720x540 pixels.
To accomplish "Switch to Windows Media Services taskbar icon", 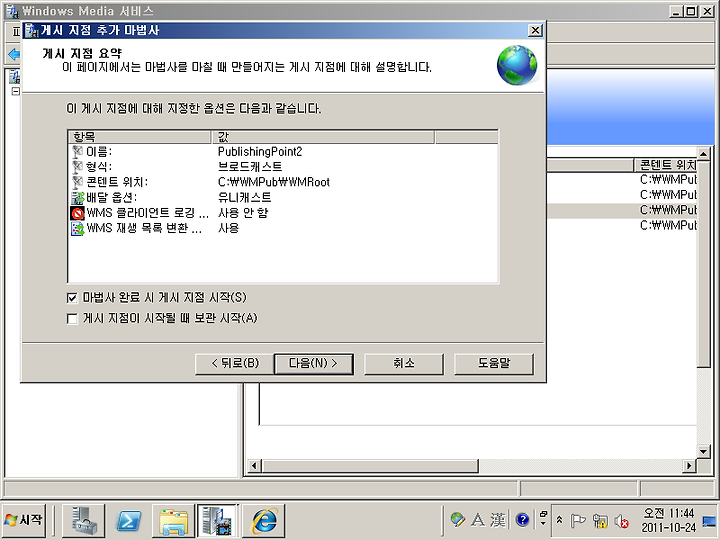I will [217, 520].
